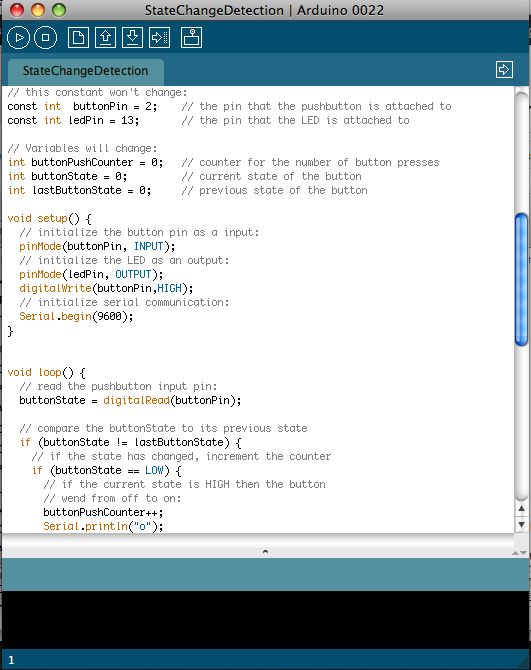Collapse editor using small divider up arrow

tap(516, 553)
